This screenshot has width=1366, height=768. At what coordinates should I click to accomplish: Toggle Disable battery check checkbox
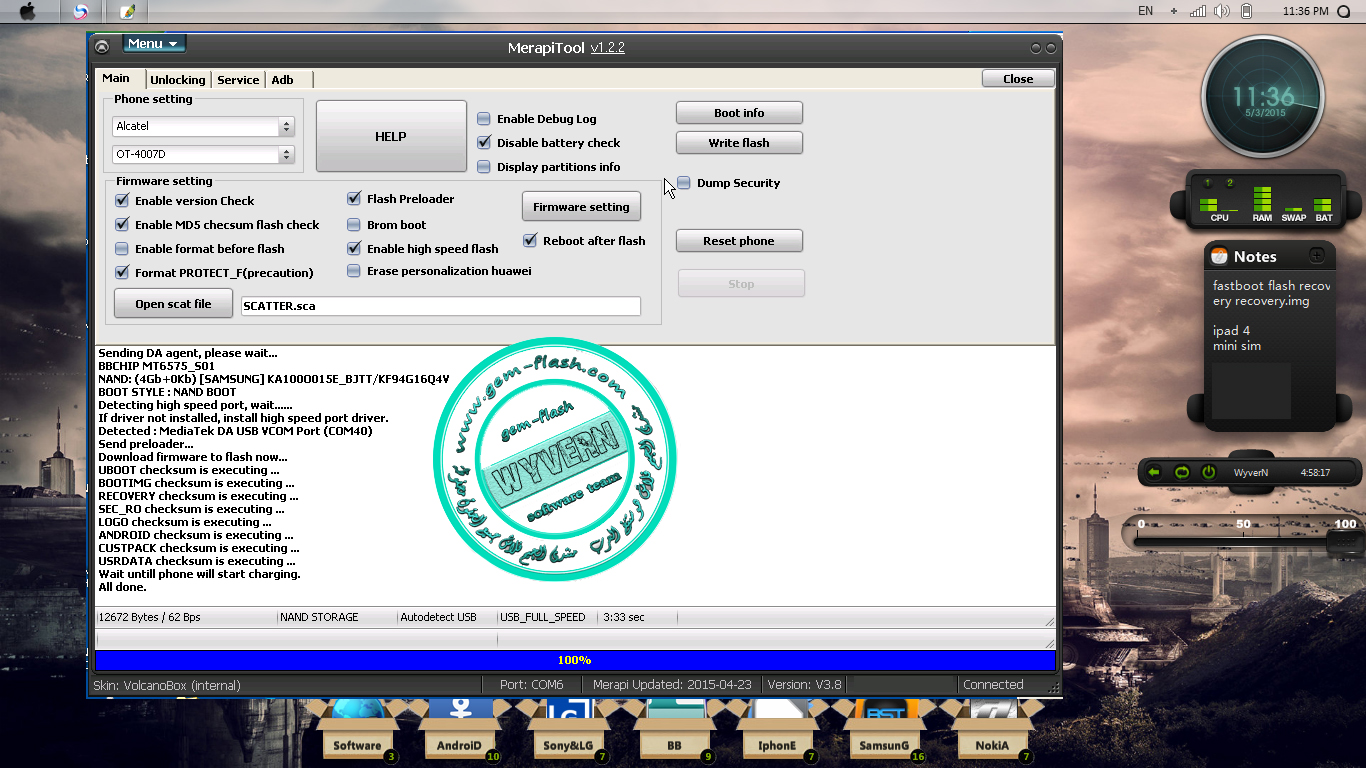[484, 143]
